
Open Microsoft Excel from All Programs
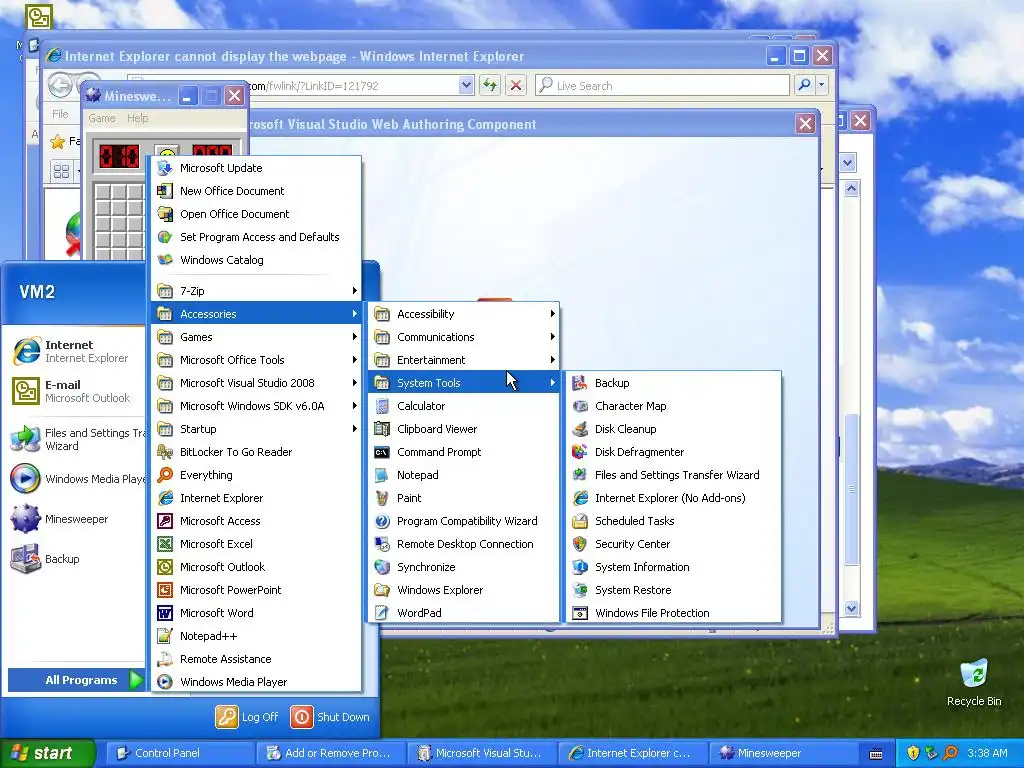tap(256, 543)
